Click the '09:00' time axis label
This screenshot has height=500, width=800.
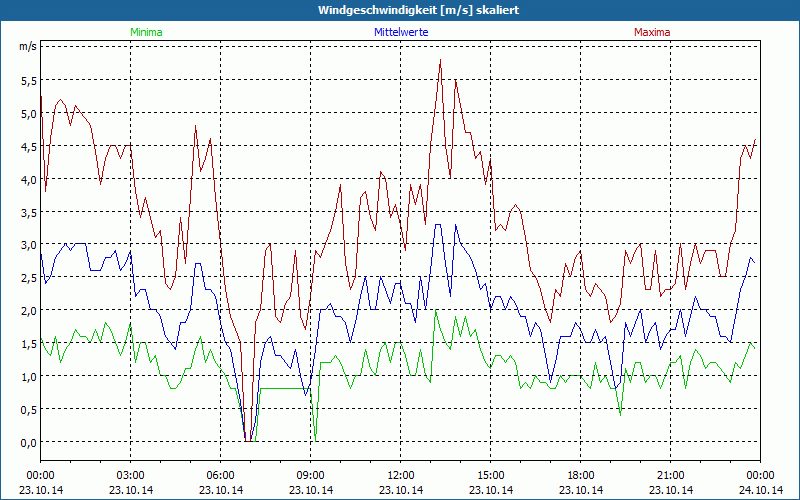point(311,476)
